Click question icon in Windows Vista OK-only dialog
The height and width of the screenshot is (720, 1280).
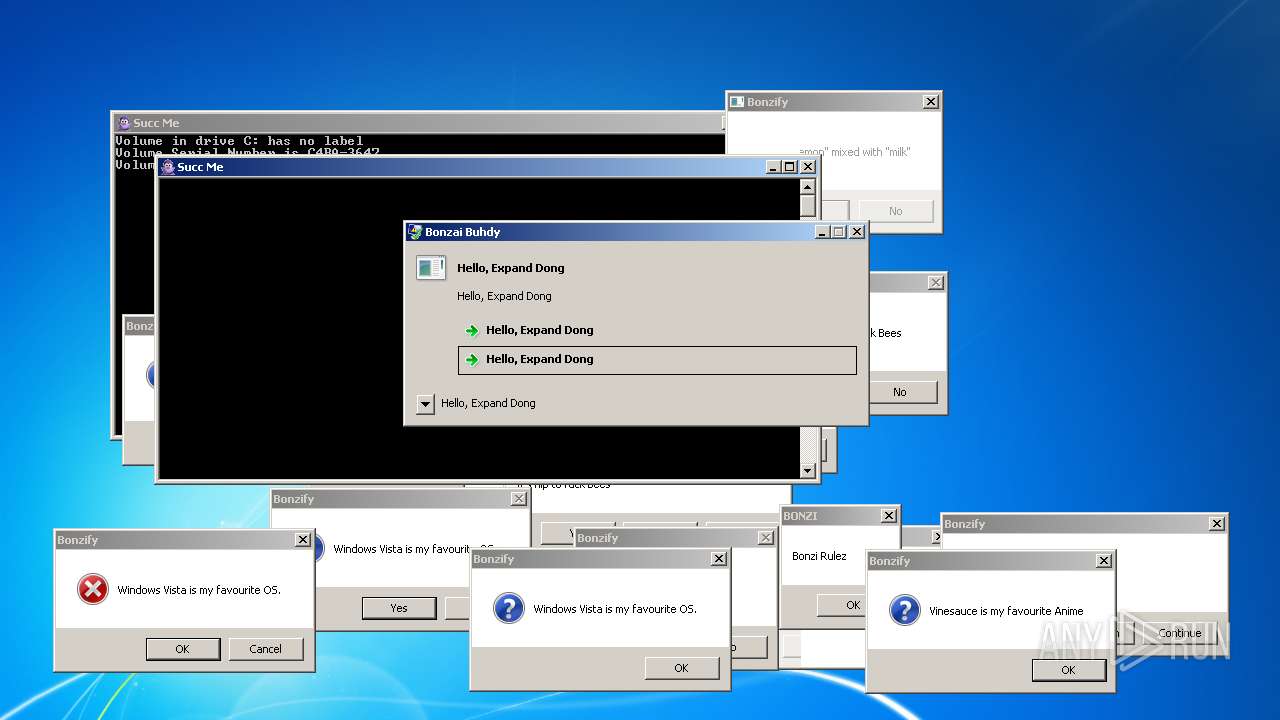508,608
